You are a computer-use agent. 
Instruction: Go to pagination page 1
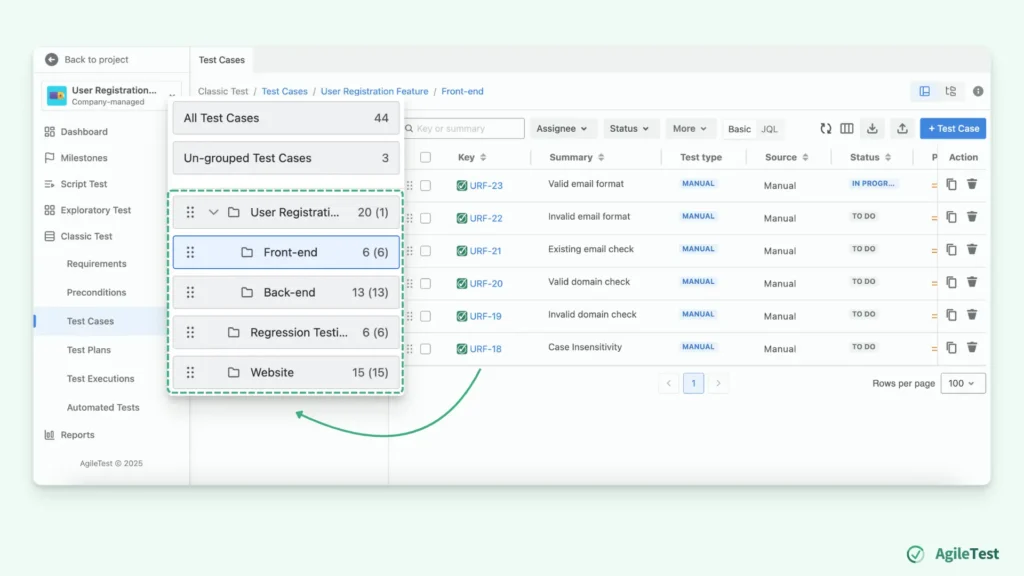coord(694,383)
